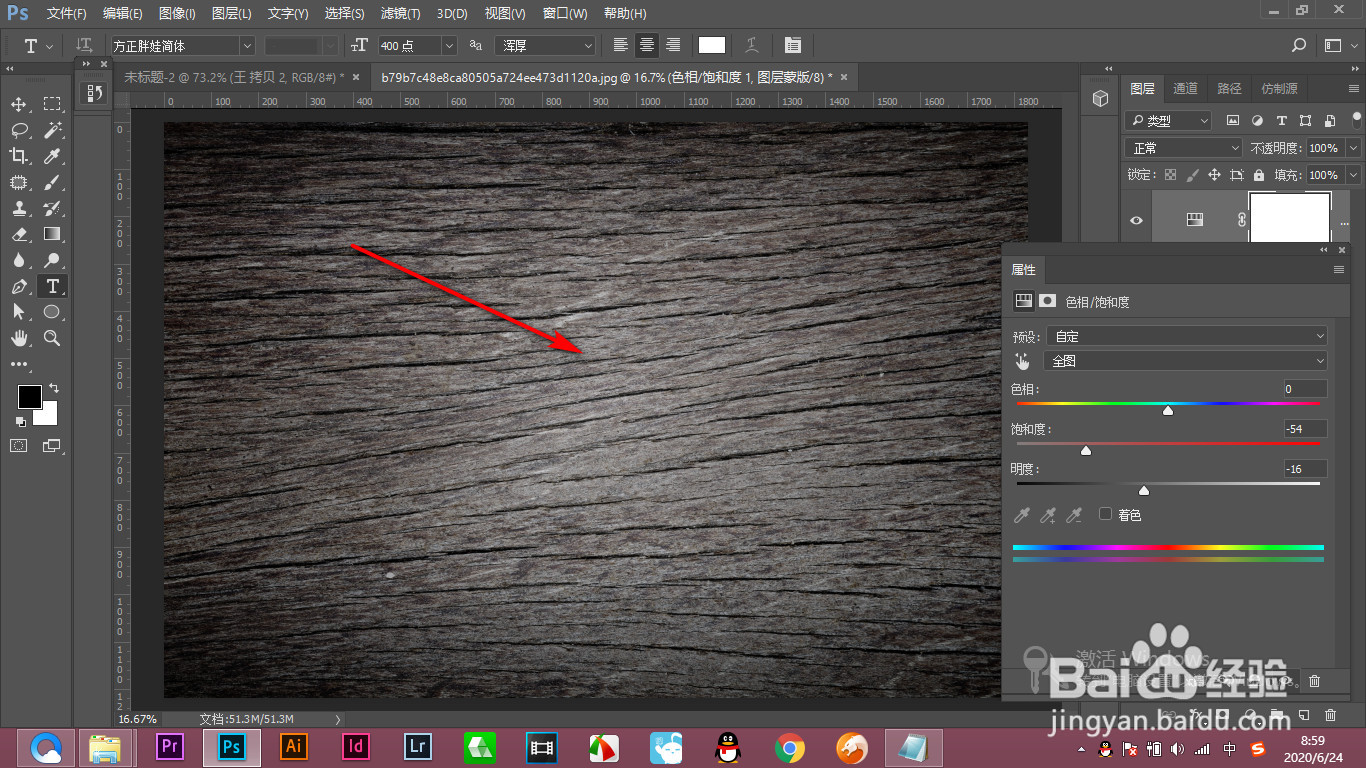Open the 文件(F) menu
Viewport: 1366px width, 768px height.
[67, 14]
